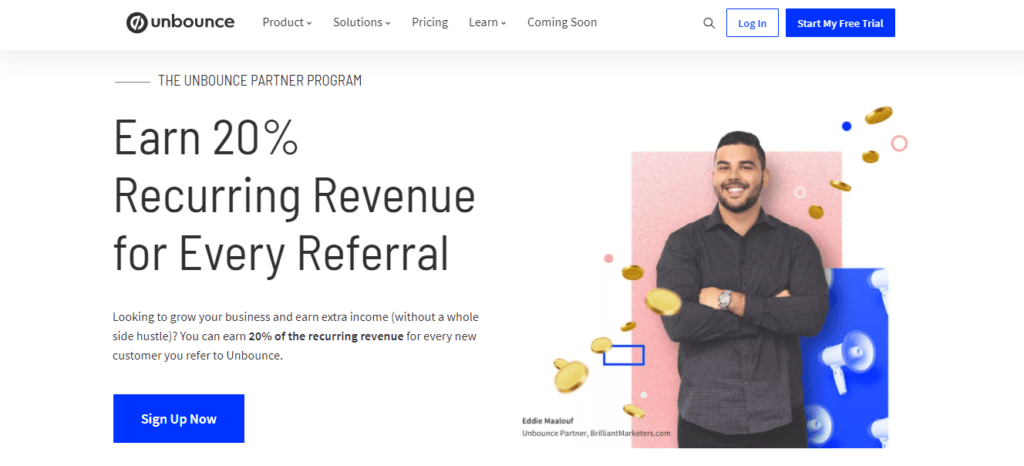Viewport: 1024px width, 466px height.
Task: Click the Unbounce wordmark in header
Action: 193,22
